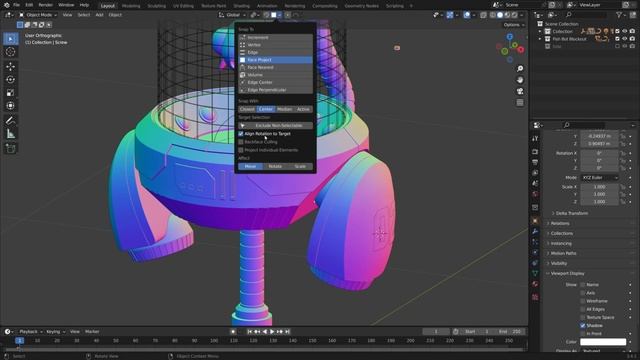640x360 pixels.
Task: Select the Select Box tool
Action: point(11,39)
